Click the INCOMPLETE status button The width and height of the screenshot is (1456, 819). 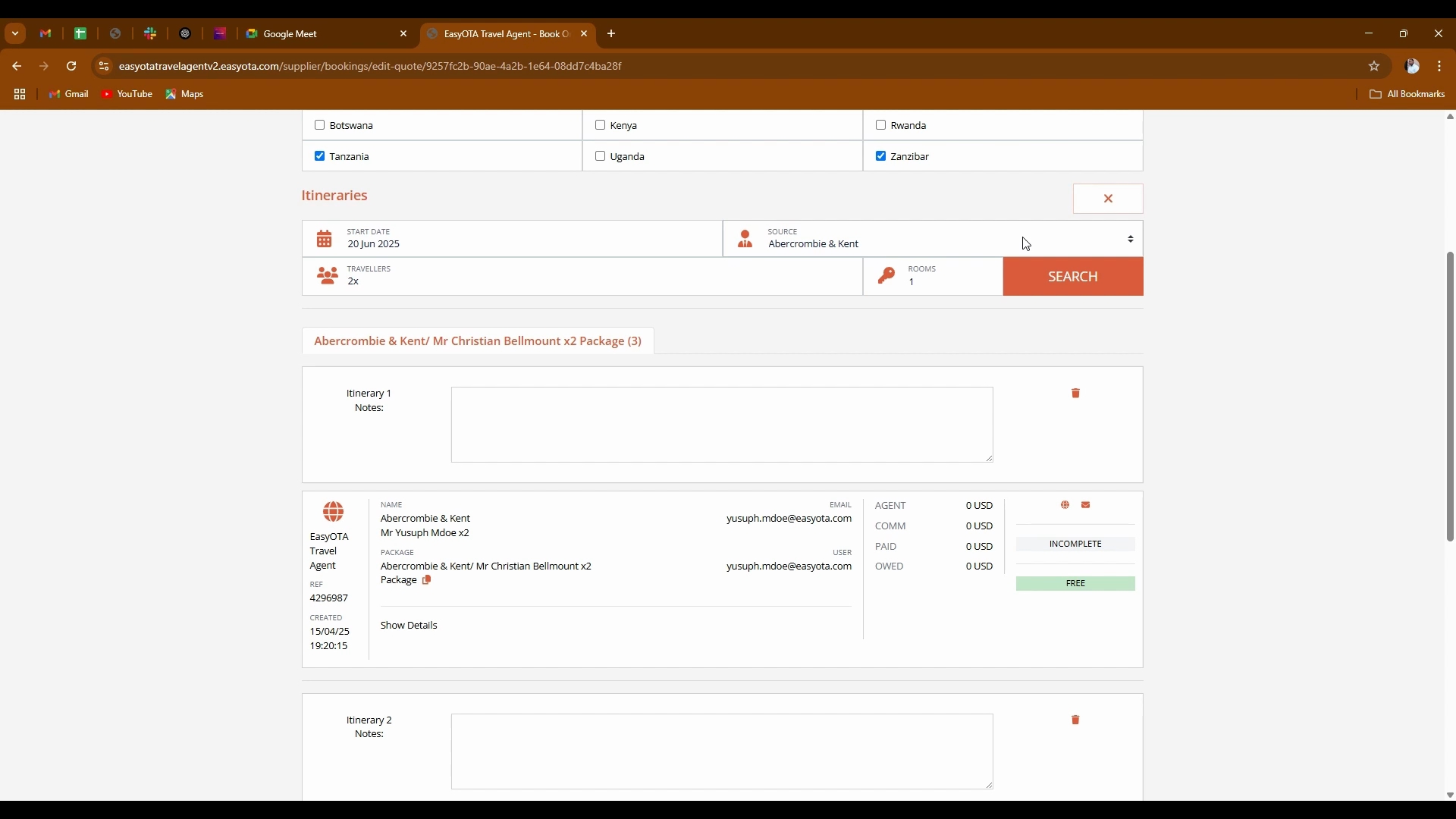click(x=1075, y=544)
